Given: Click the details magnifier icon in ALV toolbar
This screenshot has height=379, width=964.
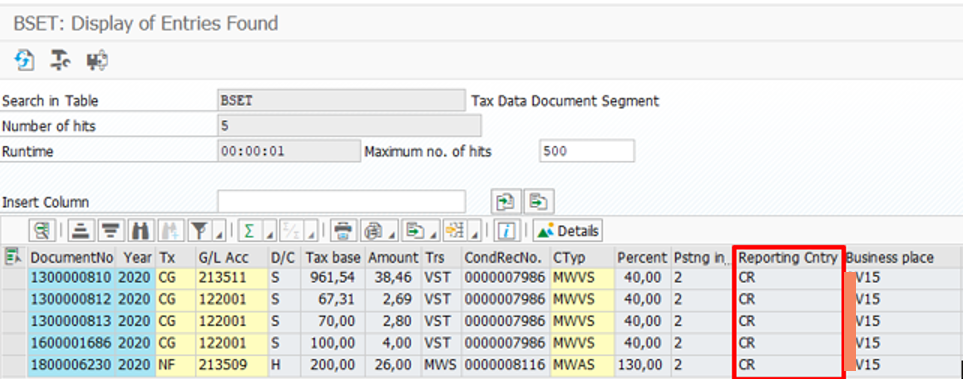Looking at the screenshot, I should point(42,231).
